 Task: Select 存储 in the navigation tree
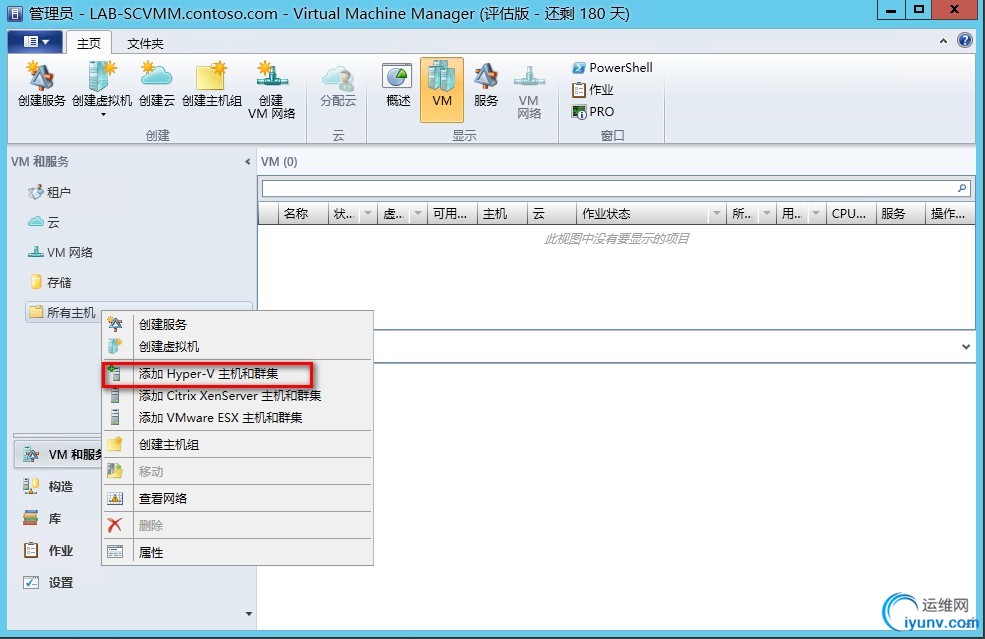pos(51,283)
